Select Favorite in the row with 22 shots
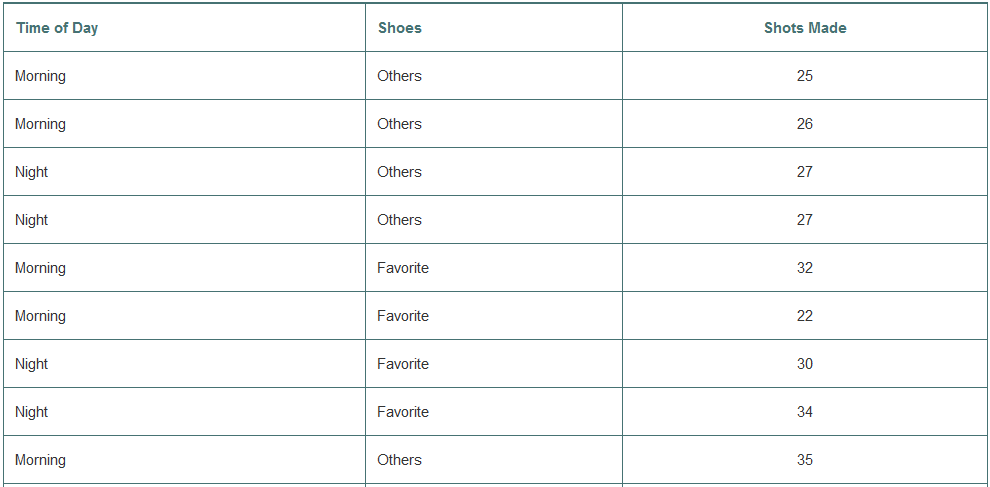The height and width of the screenshot is (487, 990). point(403,316)
